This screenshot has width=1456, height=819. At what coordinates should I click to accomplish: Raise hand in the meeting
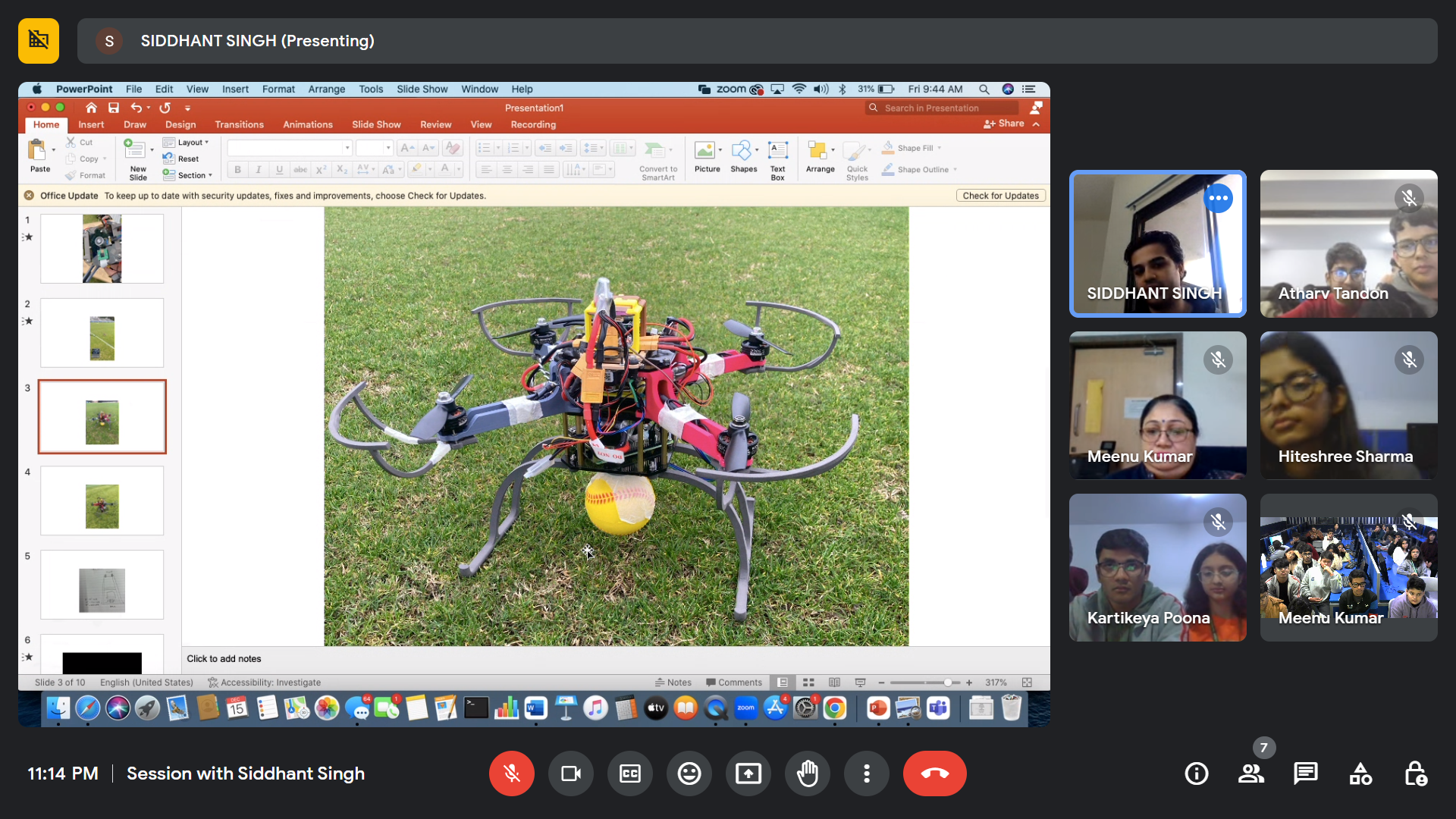click(x=808, y=773)
